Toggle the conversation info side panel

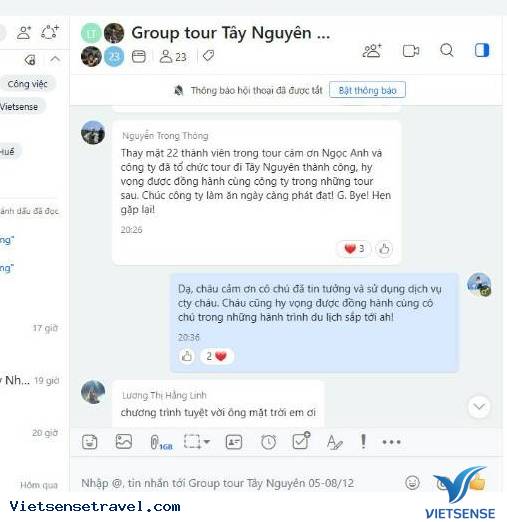[482, 50]
